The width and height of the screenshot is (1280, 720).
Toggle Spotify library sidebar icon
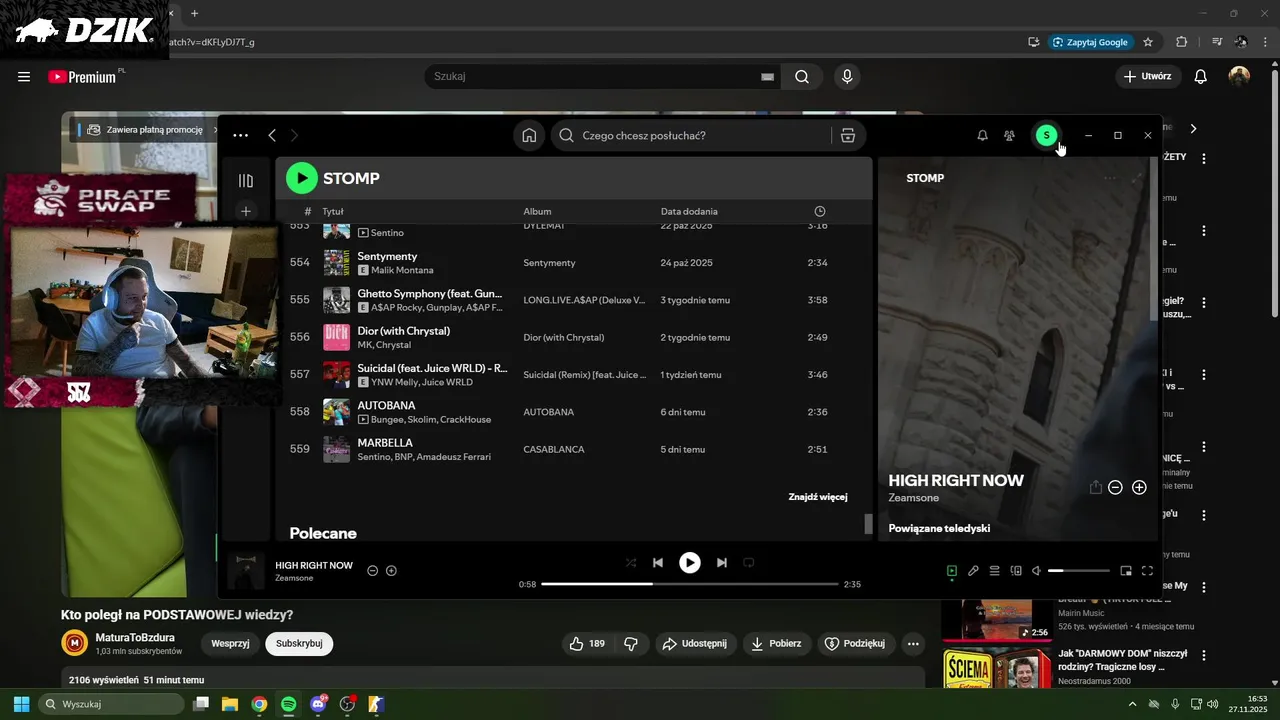coord(246,181)
